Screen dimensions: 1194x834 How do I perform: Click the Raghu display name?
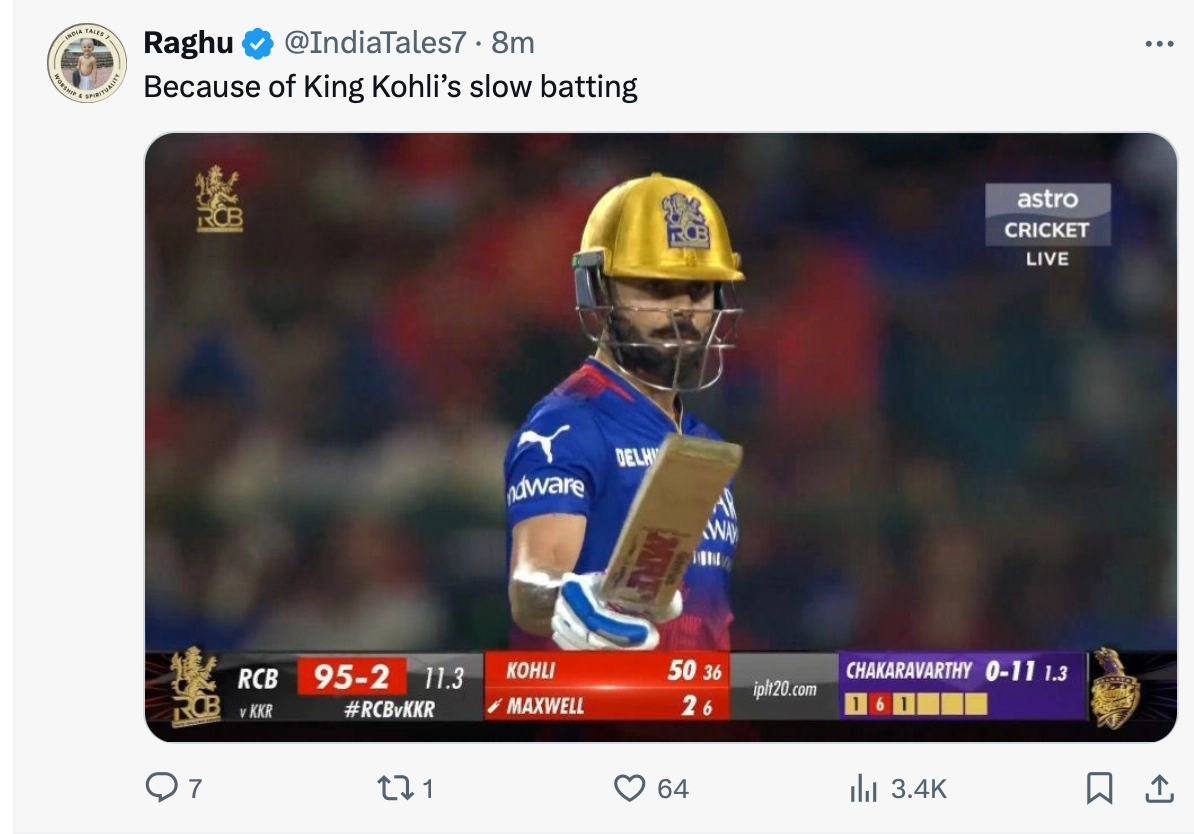[x=189, y=43]
